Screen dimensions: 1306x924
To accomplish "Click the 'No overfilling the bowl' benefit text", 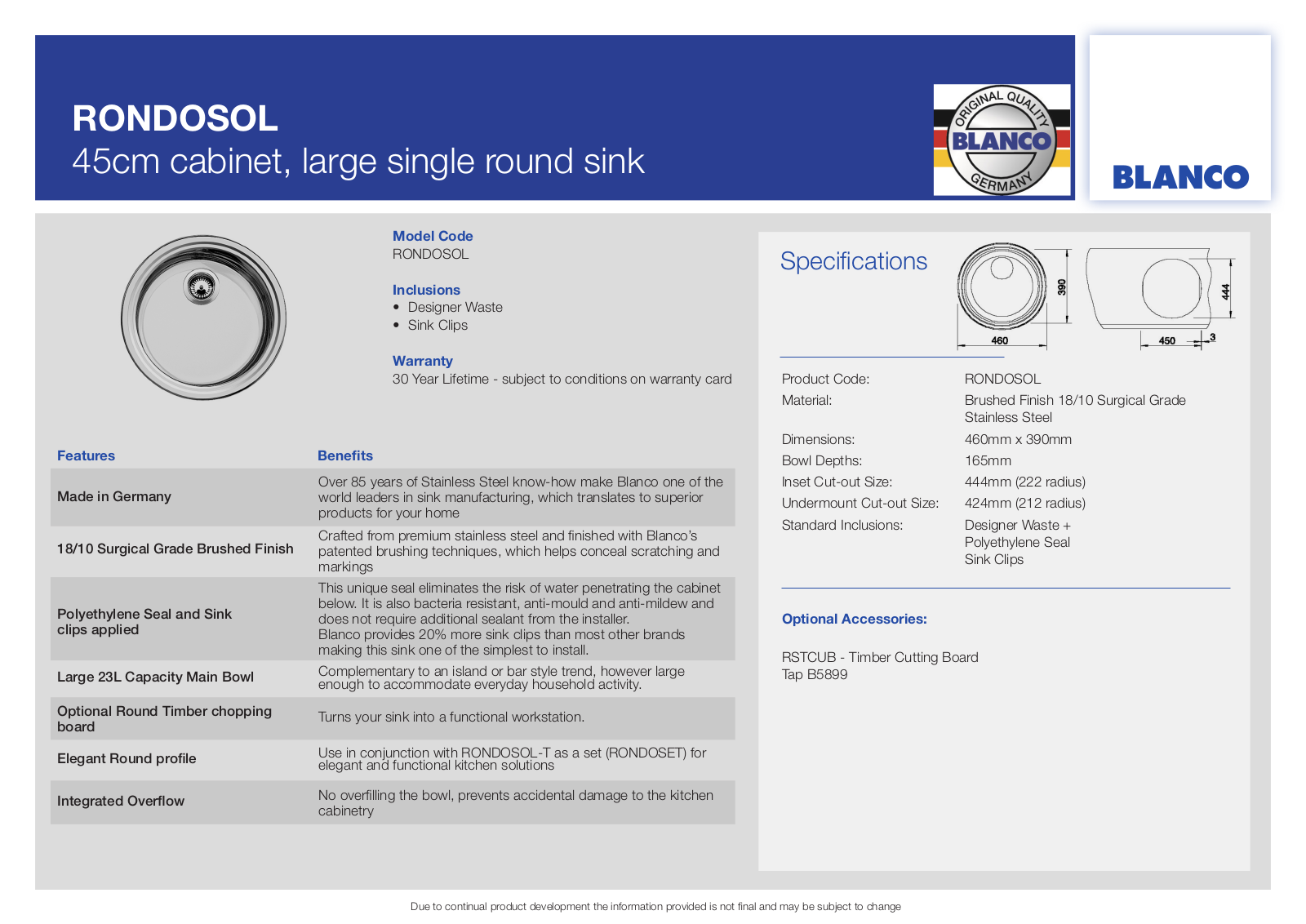I will pyautogui.click(x=516, y=802).
